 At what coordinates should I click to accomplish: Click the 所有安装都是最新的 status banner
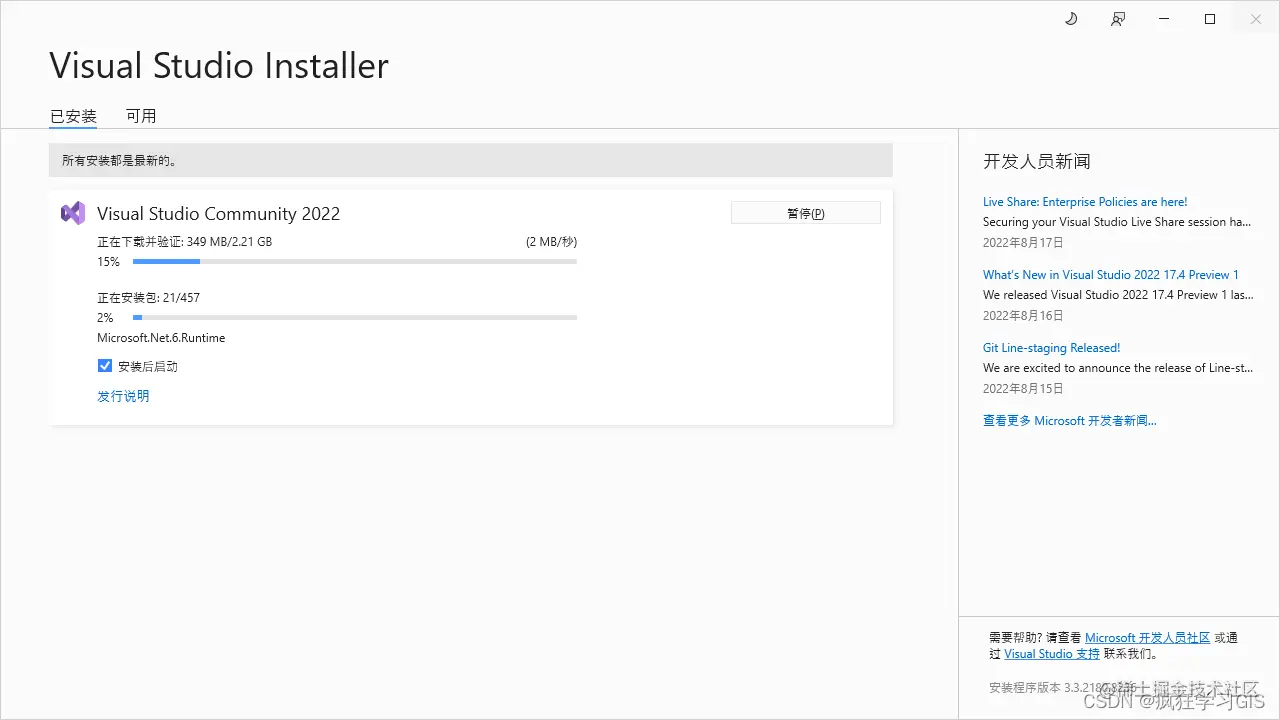(x=471, y=160)
